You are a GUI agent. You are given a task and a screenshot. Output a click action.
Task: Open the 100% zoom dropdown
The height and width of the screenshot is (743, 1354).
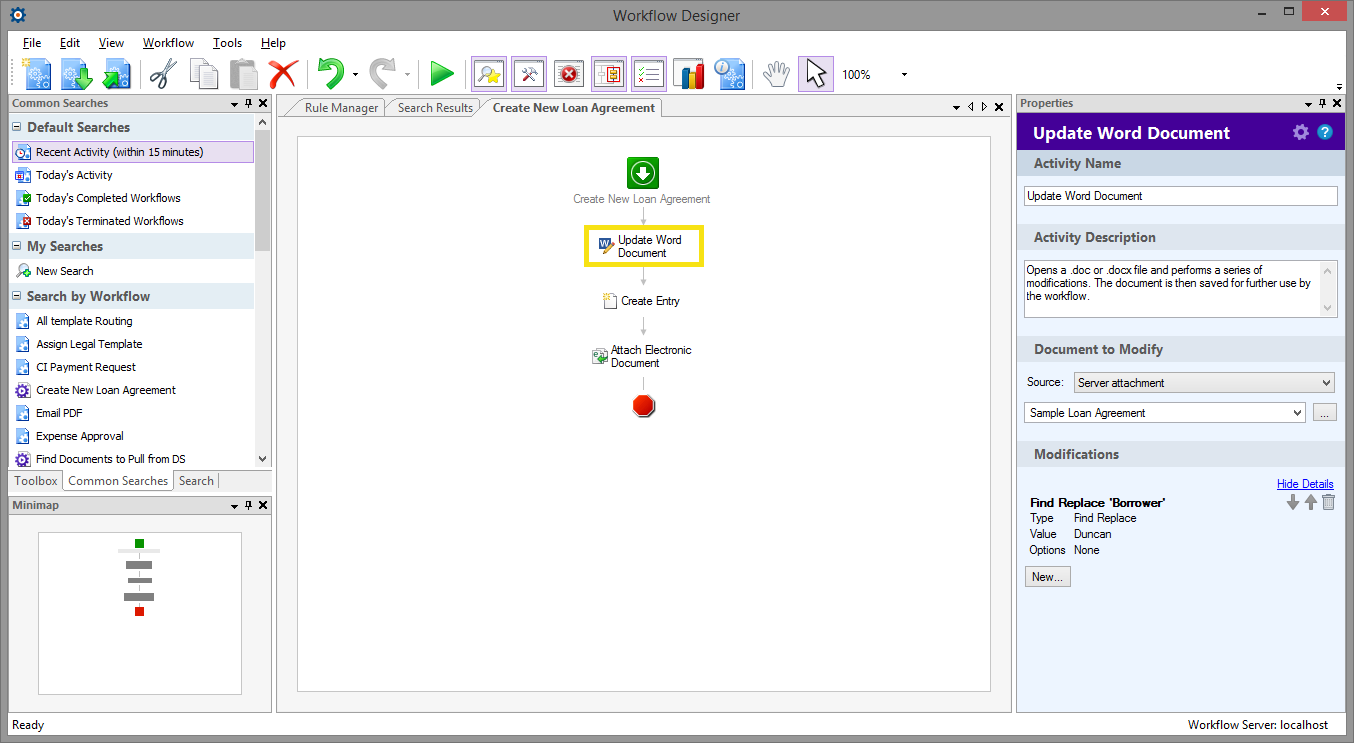click(x=904, y=75)
